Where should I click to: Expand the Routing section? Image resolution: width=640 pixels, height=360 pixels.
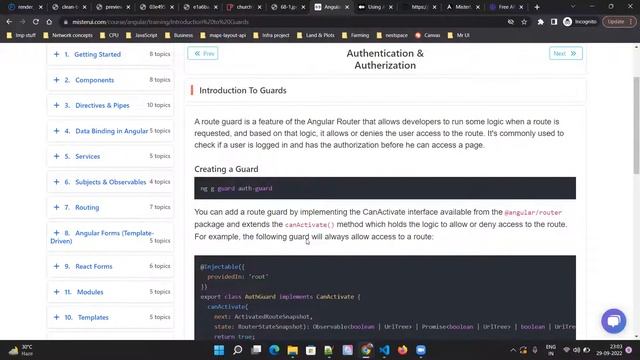pos(110,207)
